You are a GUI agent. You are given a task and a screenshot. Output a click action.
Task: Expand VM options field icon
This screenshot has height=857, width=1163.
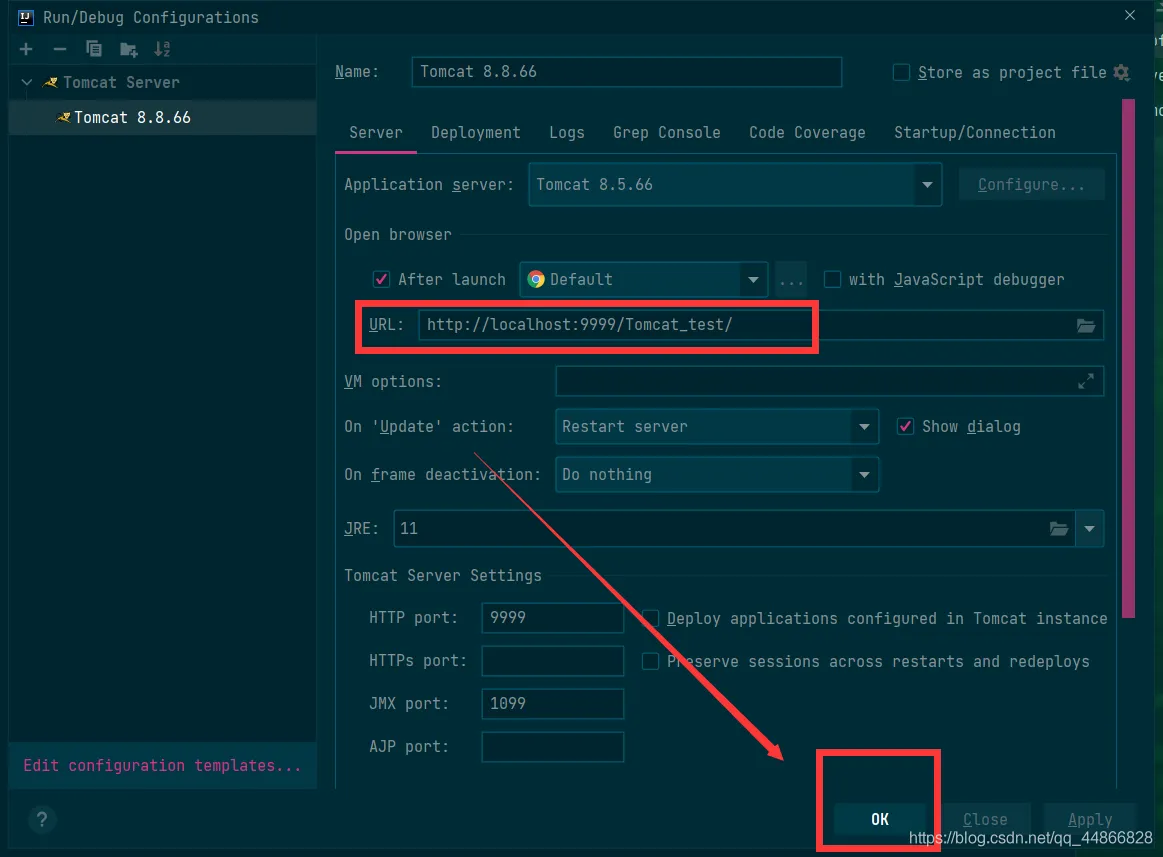tap(1086, 381)
